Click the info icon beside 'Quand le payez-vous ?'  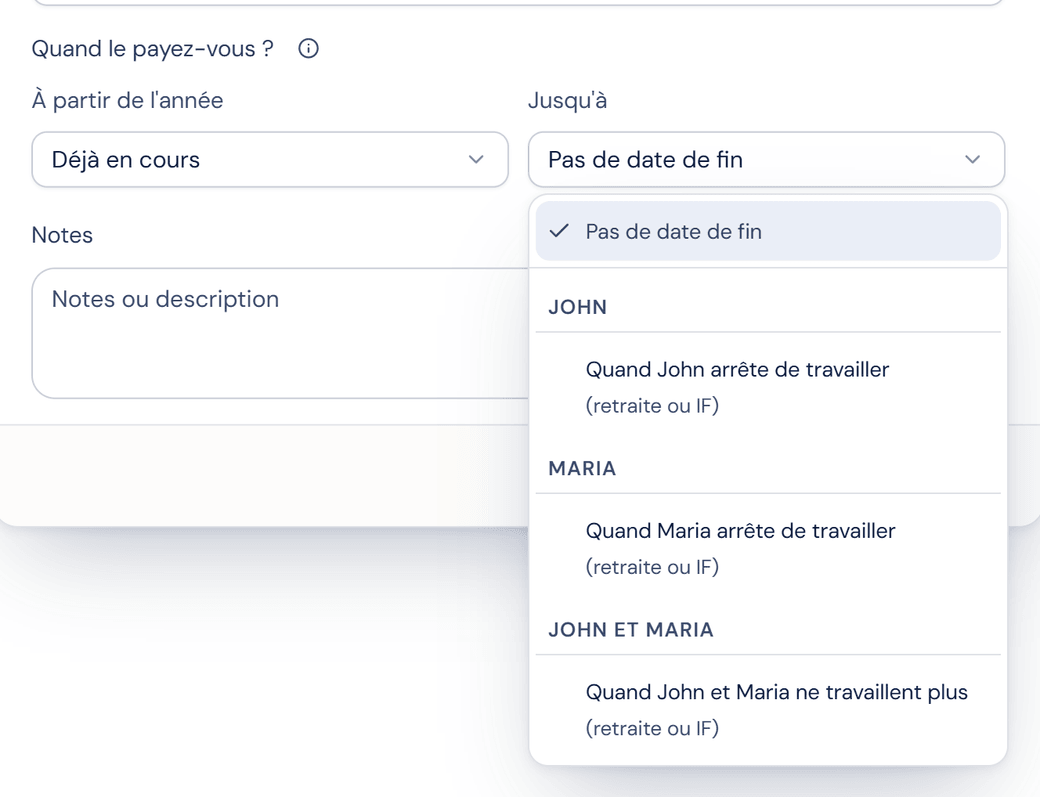point(308,48)
